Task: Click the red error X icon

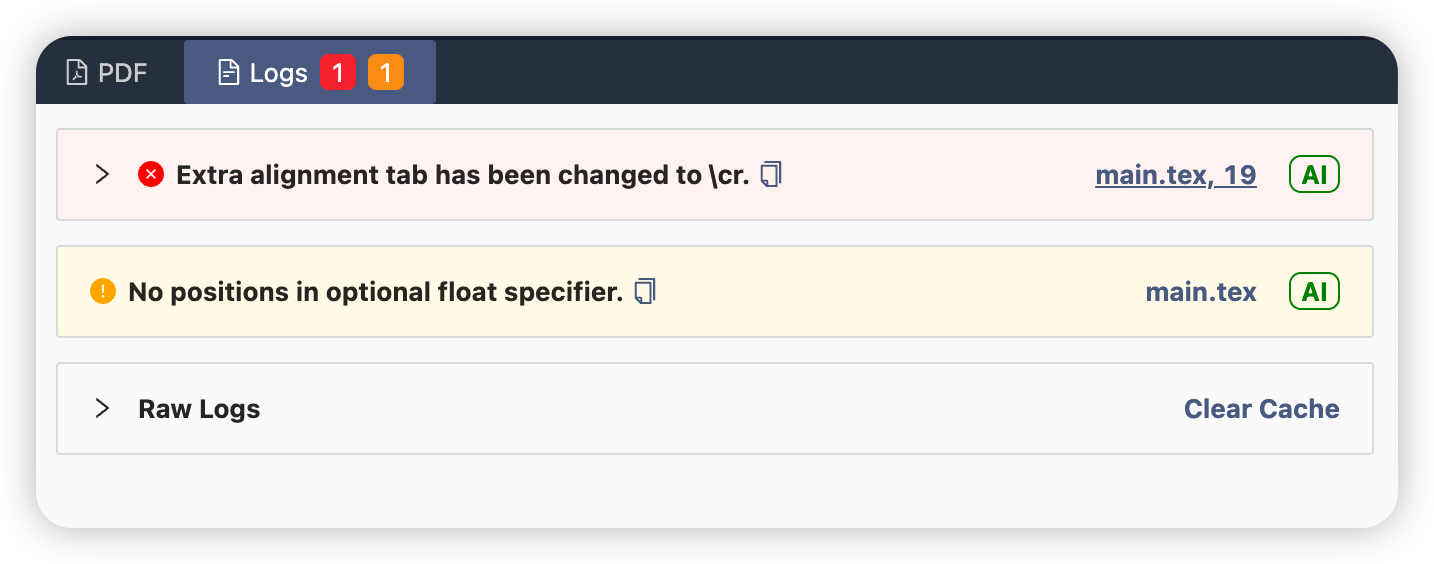Action: pos(151,175)
